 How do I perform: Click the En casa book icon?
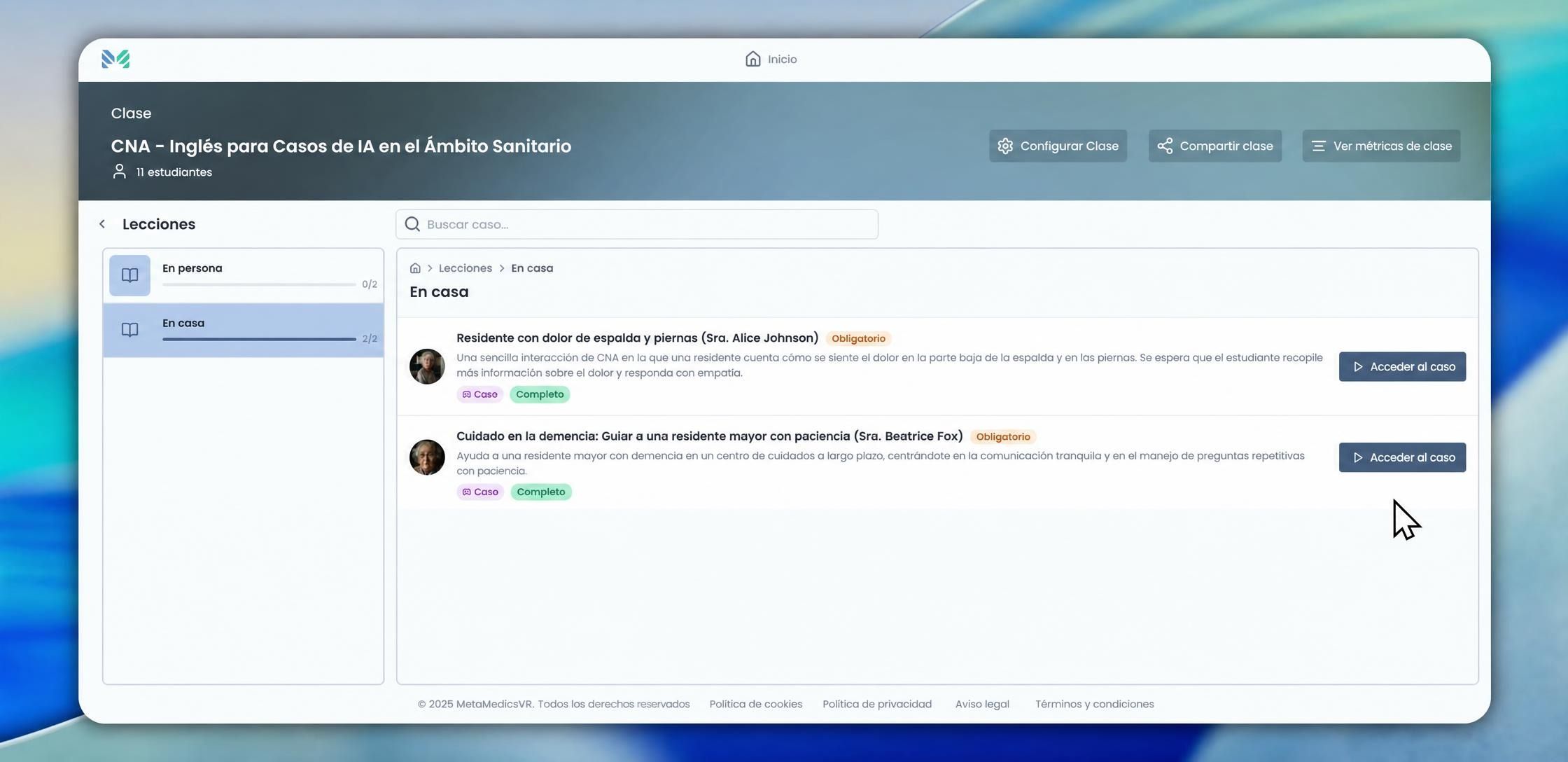point(129,330)
